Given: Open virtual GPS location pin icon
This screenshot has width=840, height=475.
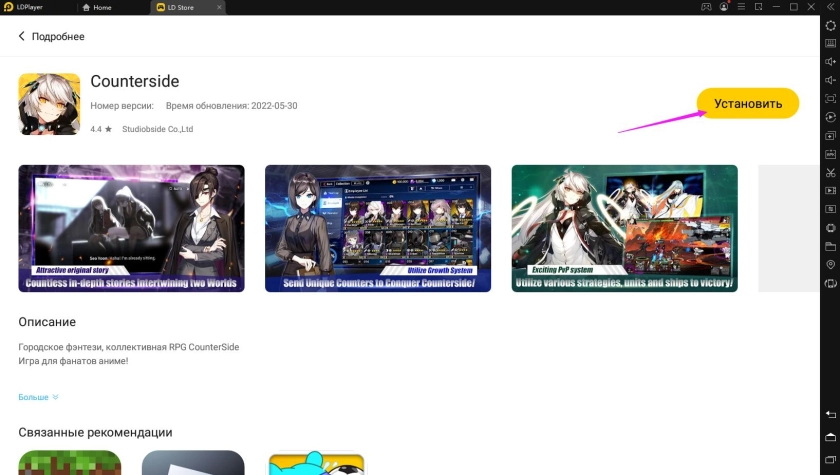Looking at the screenshot, I should 830,265.
